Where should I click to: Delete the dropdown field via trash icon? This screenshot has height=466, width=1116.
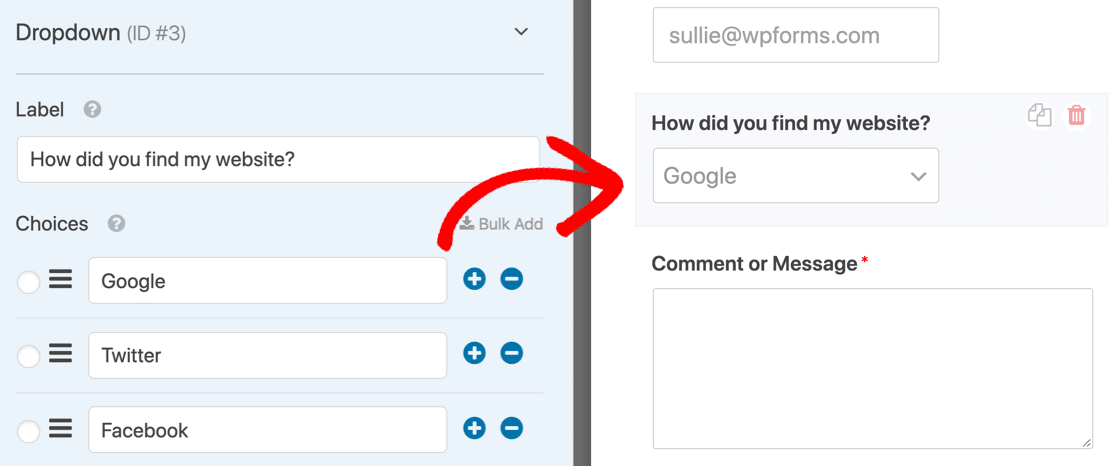(1077, 115)
